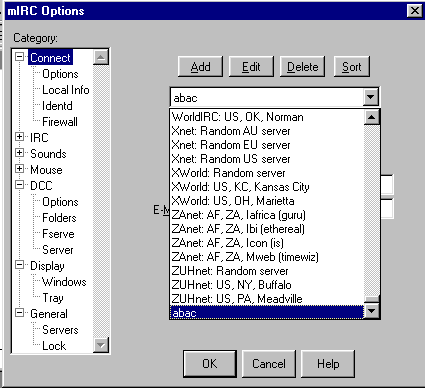
Task: Choose Xnet: Random US server
Action: pos(267,159)
